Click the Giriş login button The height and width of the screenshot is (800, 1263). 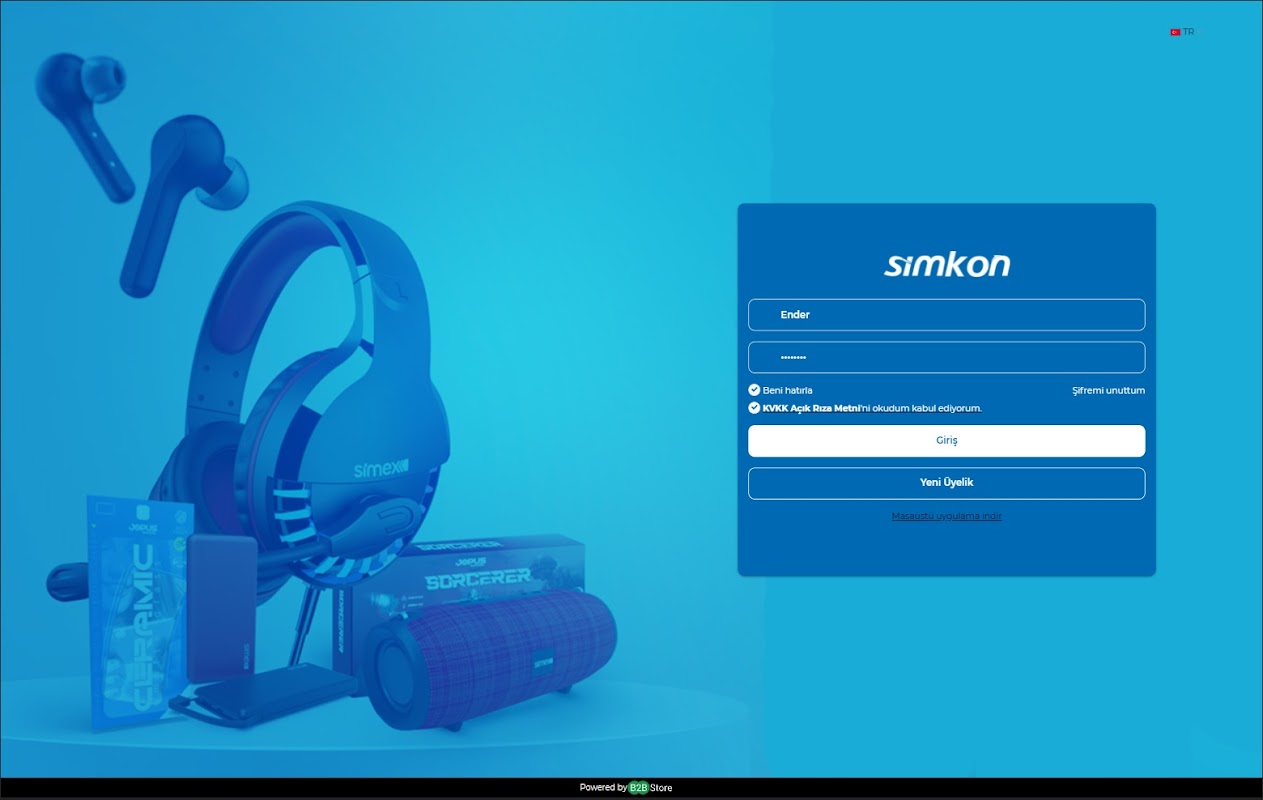(x=946, y=441)
